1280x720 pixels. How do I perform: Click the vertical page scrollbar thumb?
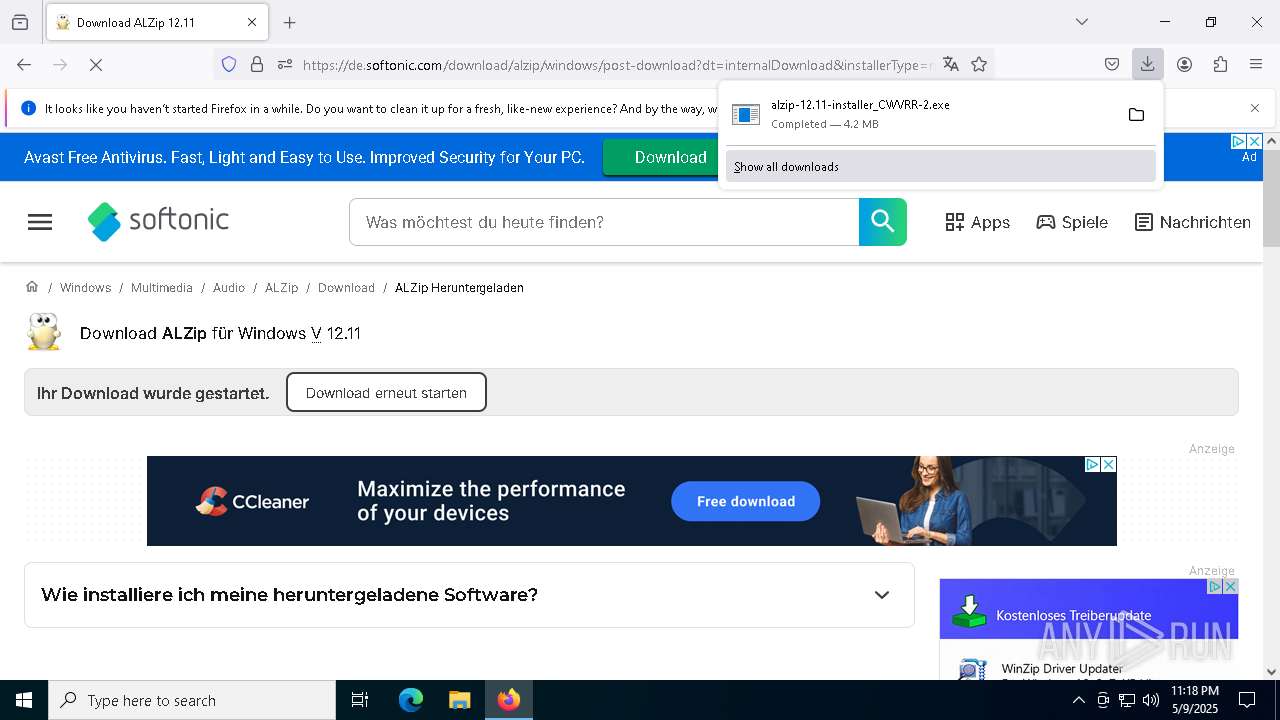tap(1271, 199)
